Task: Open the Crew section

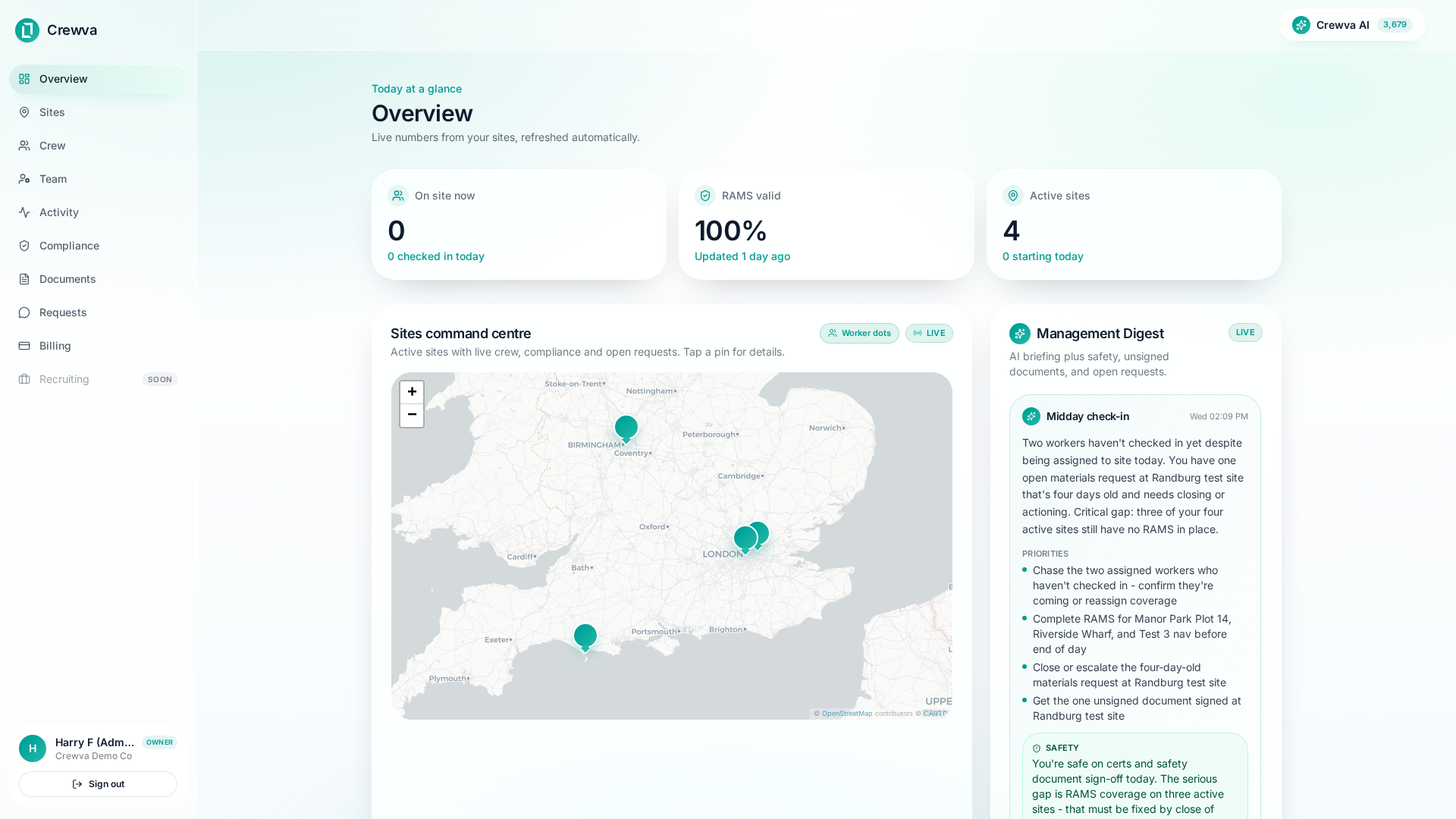Action: coord(98,146)
